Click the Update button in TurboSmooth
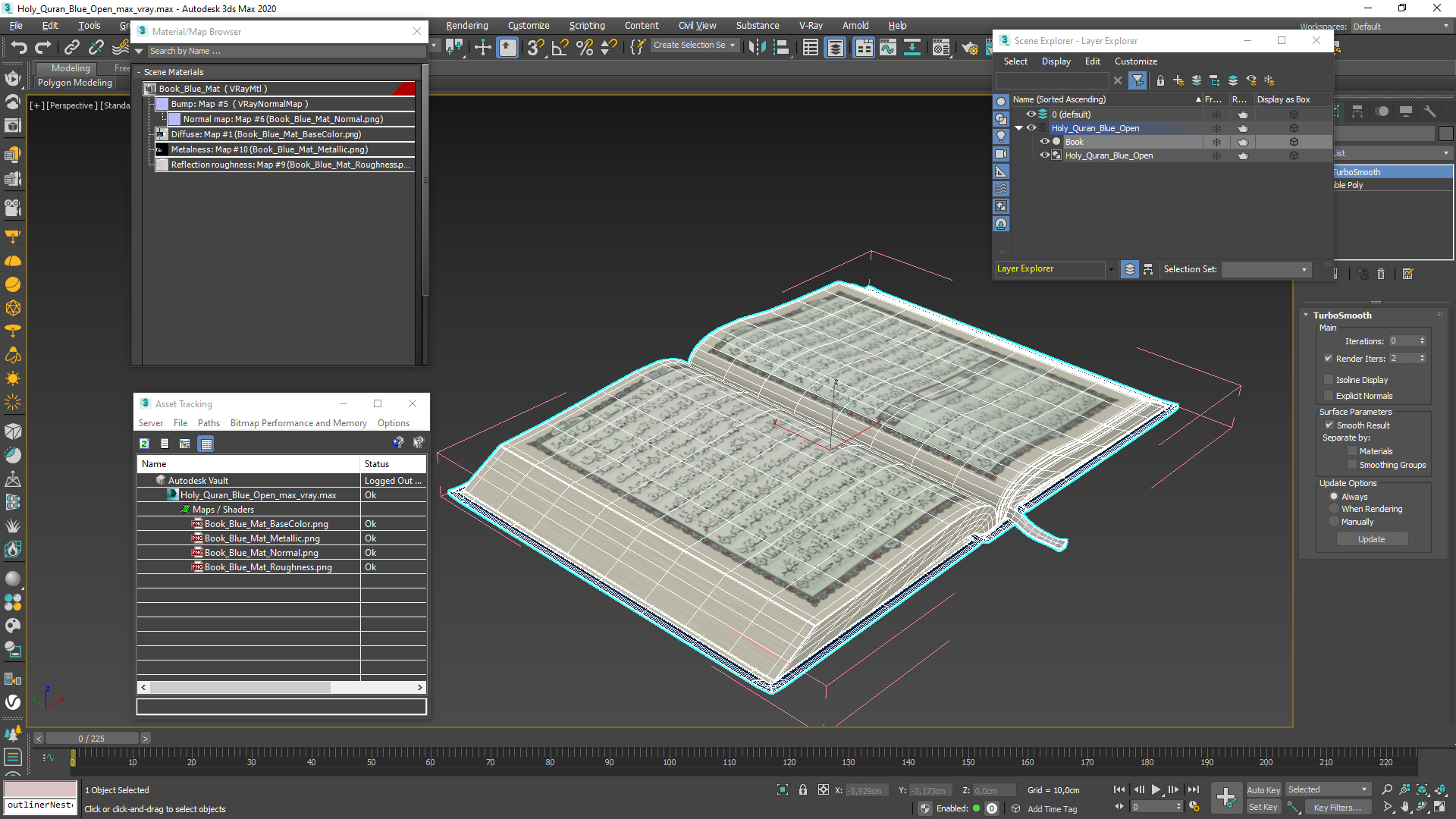Viewport: 1456px width, 819px height. point(1371,539)
